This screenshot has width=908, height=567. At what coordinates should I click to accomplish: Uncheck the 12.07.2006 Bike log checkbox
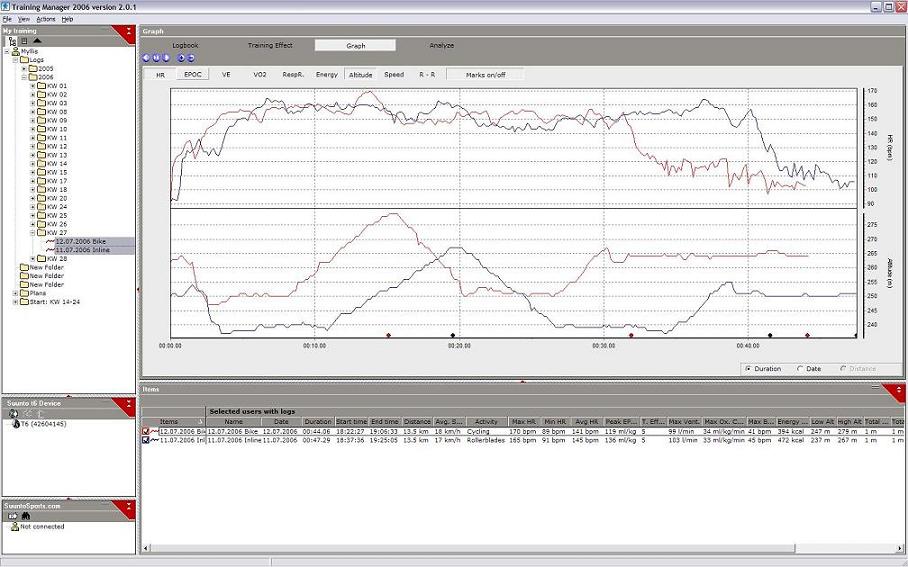click(x=146, y=431)
